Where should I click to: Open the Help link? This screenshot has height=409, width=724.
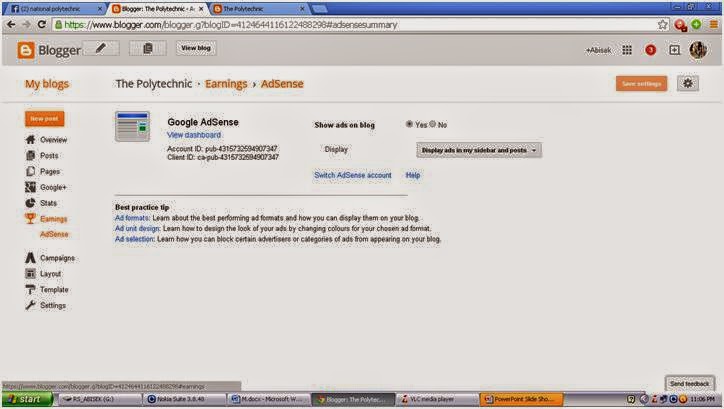point(413,175)
